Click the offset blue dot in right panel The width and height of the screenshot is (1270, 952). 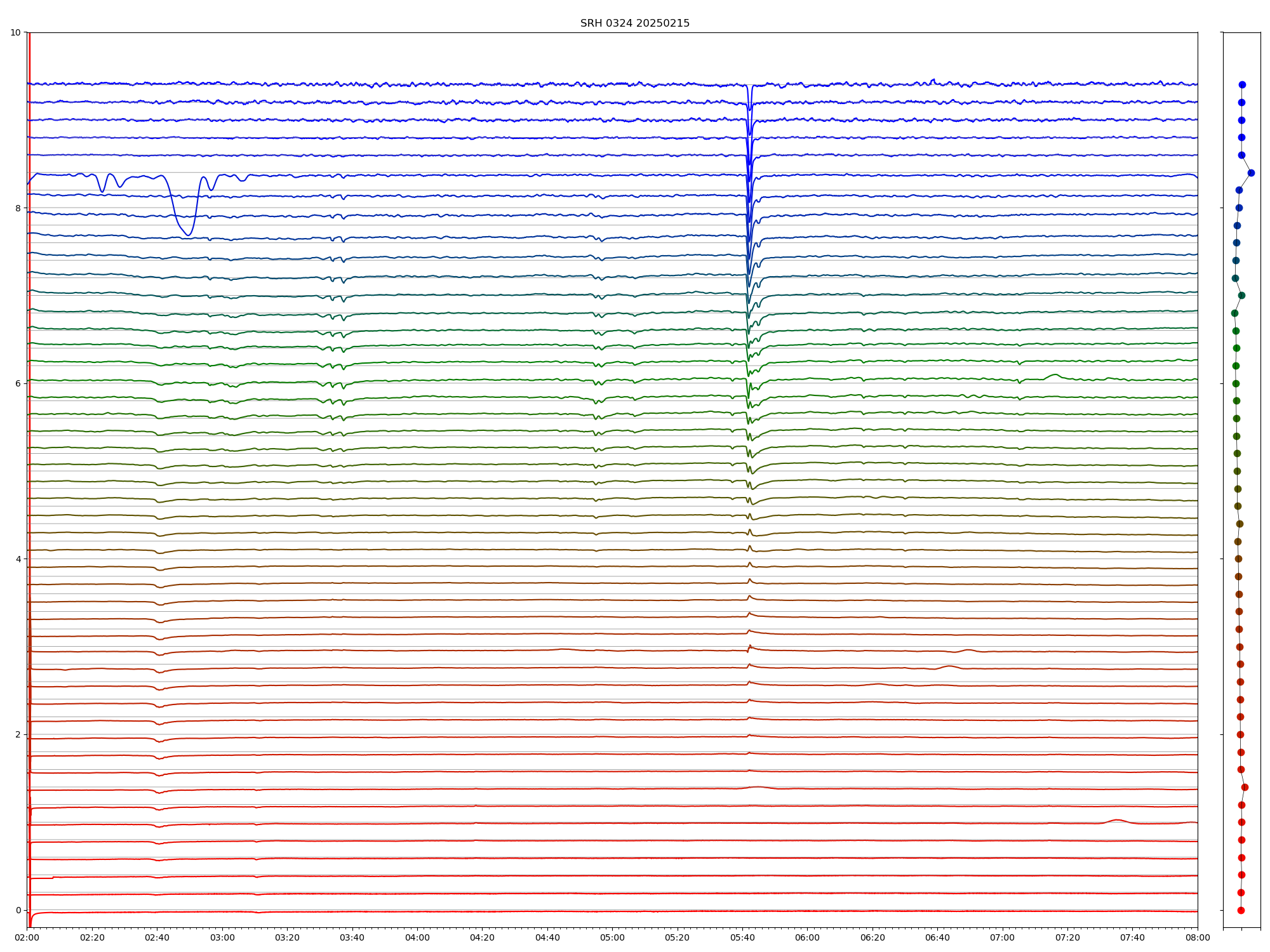1251,173
